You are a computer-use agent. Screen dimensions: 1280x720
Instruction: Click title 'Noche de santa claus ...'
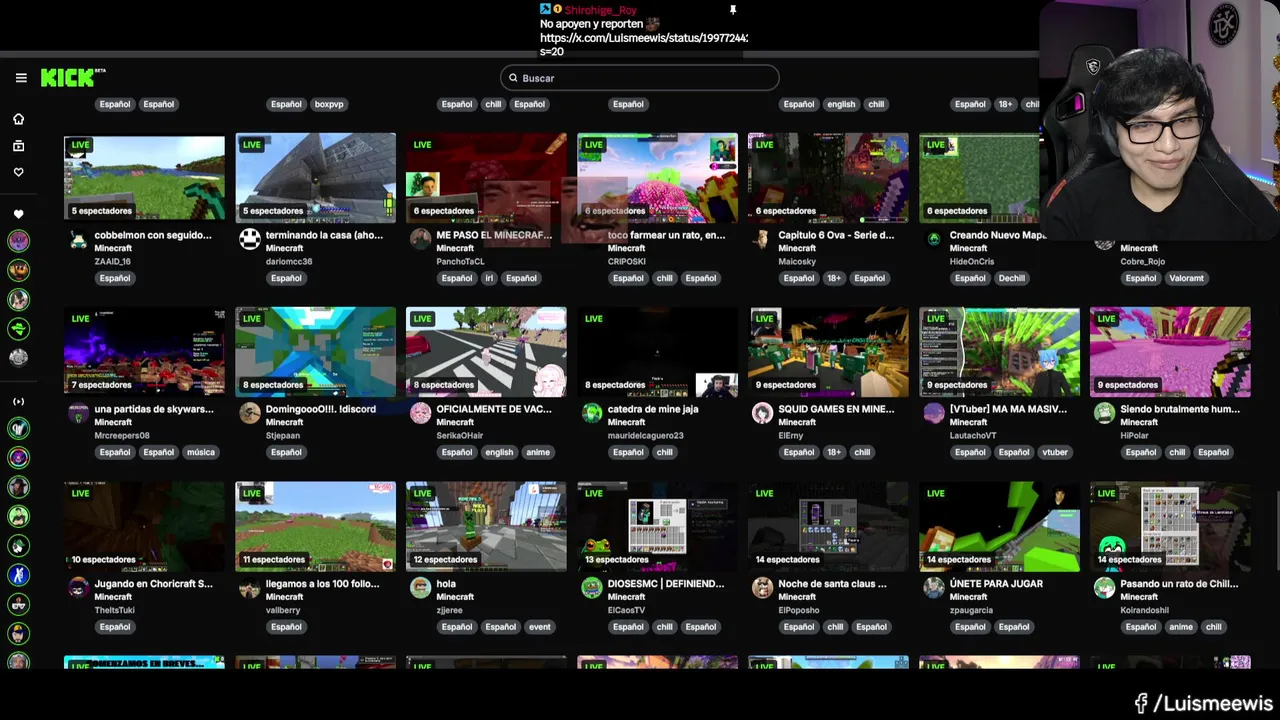pos(832,584)
